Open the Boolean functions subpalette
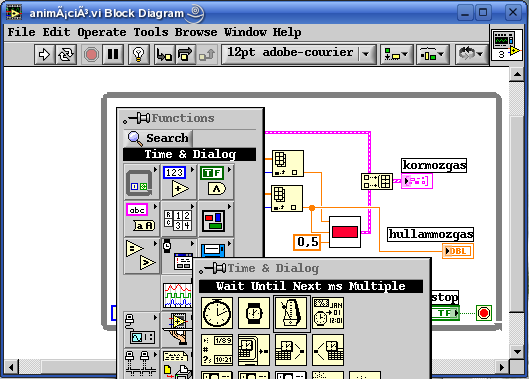Image resolution: width=529 pixels, height=379 pixels. tap(216, 182)
